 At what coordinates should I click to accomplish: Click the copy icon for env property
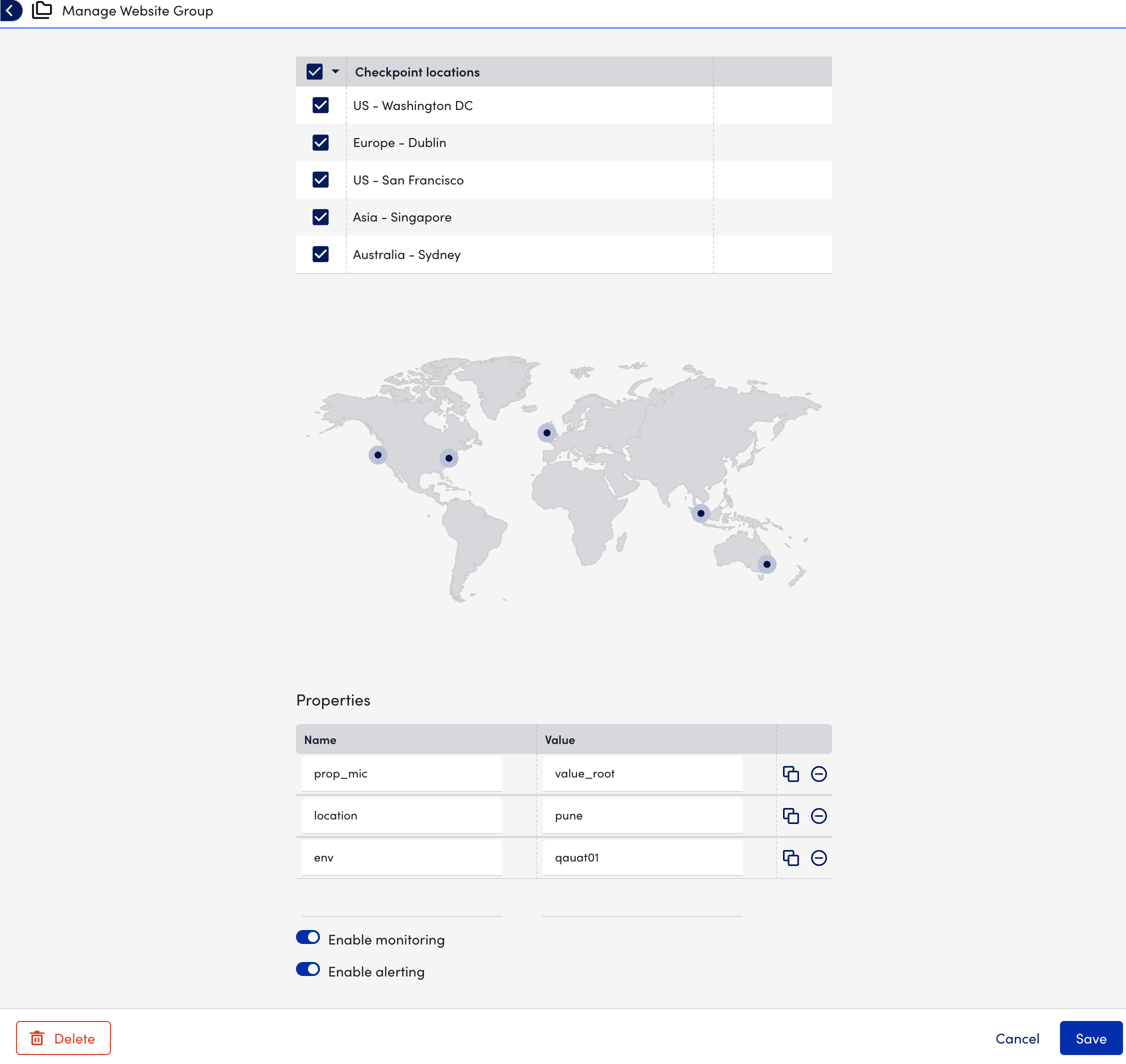pos(790,857)
